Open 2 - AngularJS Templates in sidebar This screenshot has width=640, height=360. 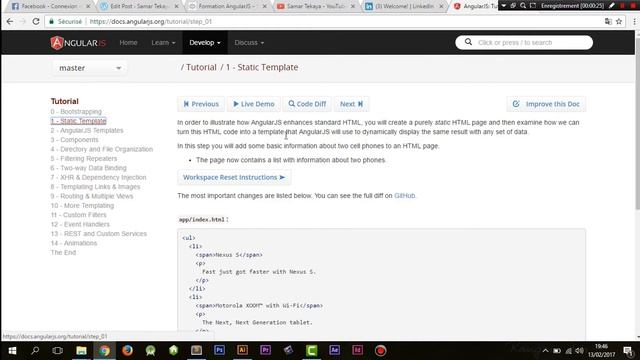(87, 130)
